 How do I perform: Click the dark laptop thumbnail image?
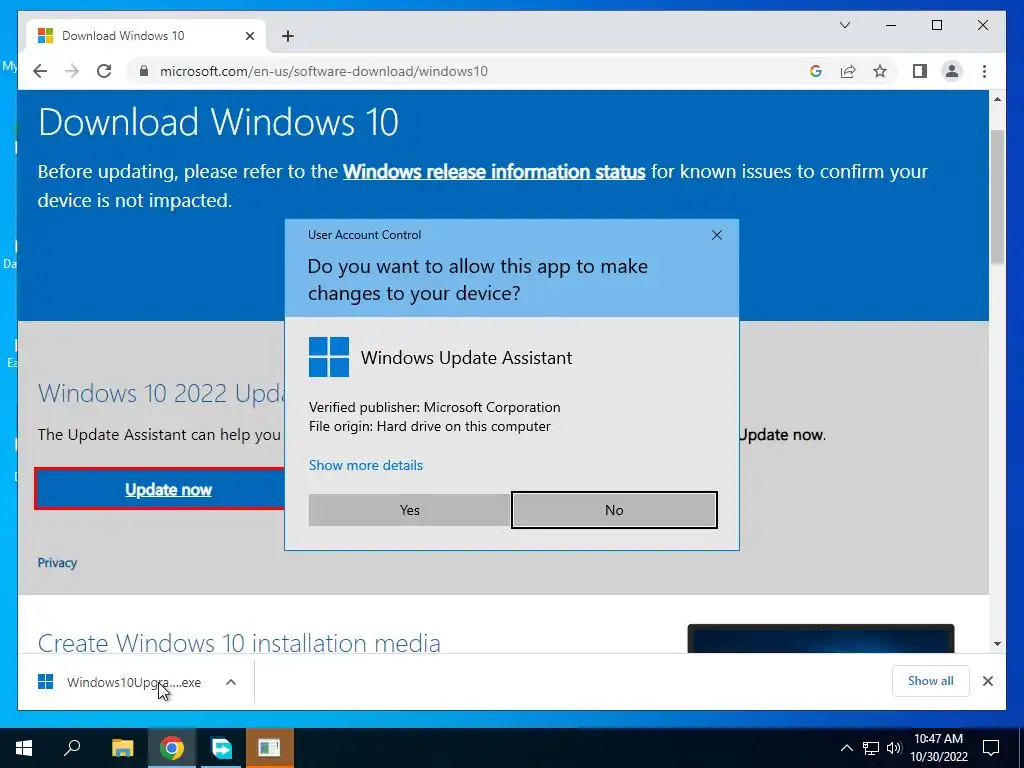coord(821,639)
